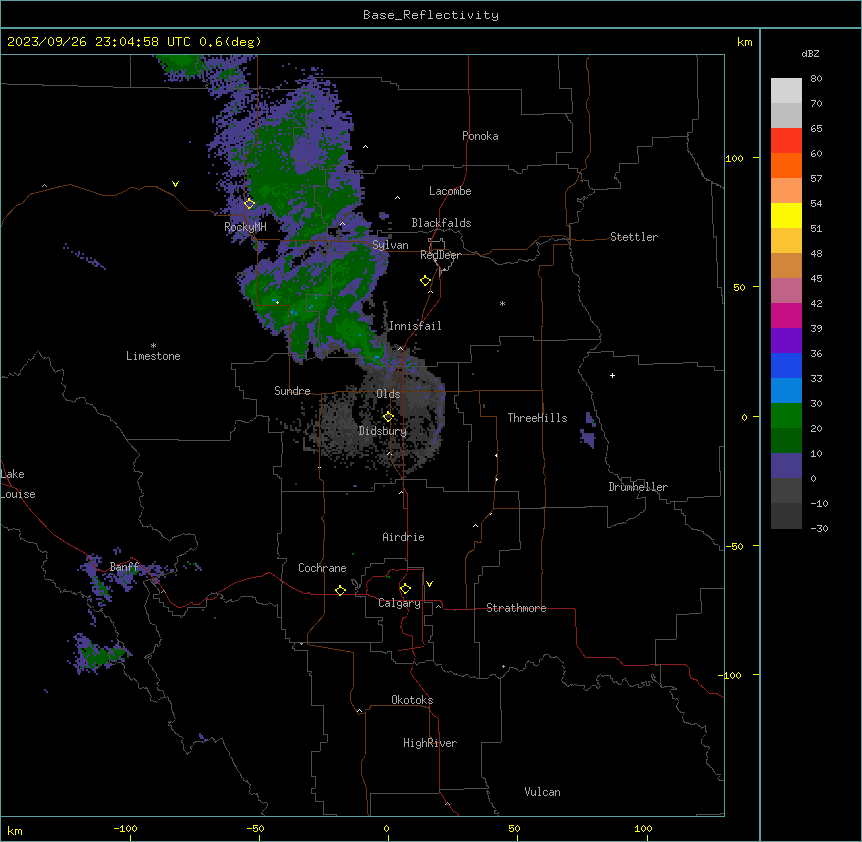Select the royal blue swatch in dBZ legend

pos(786,365)
